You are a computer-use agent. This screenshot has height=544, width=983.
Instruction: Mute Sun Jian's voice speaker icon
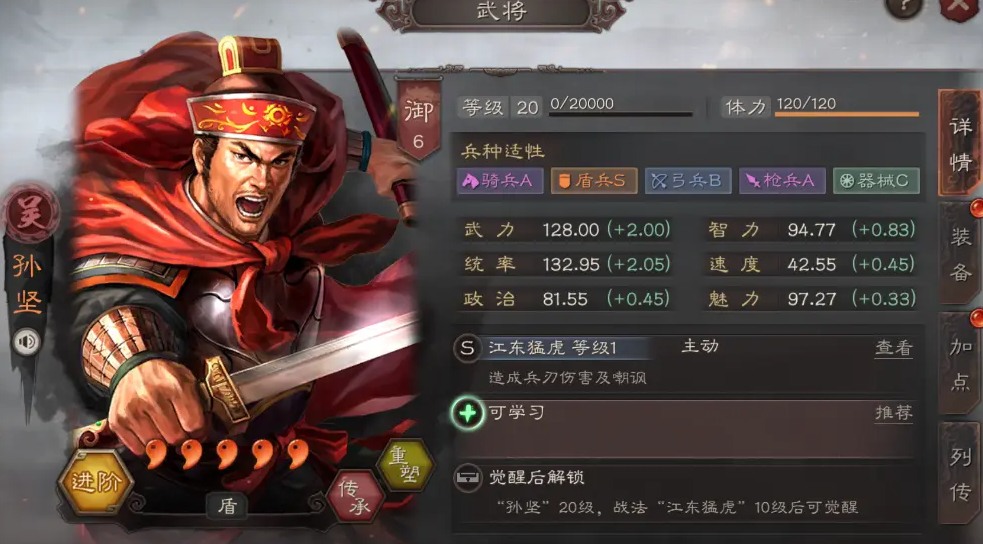(26, 342)
